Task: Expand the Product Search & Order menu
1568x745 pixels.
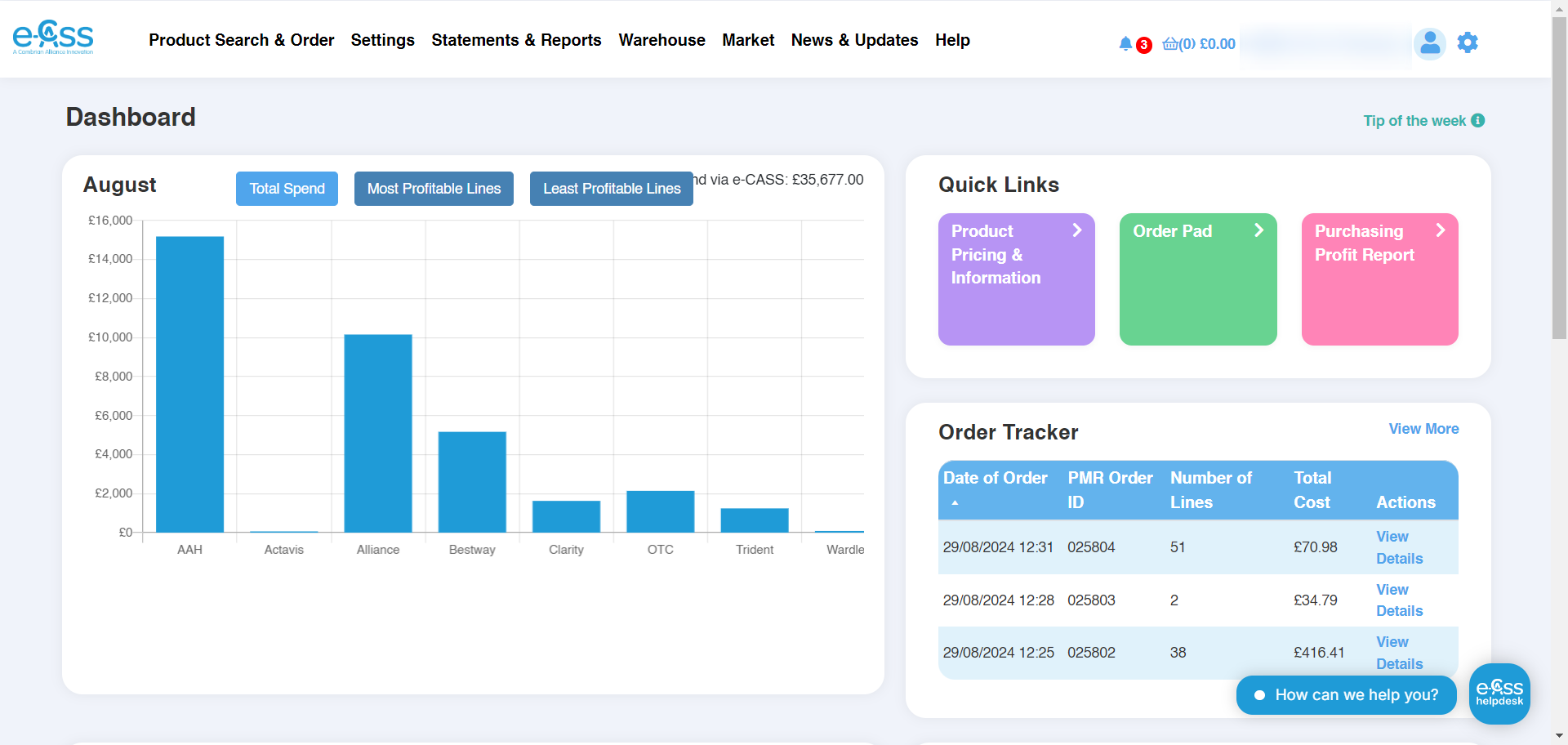Action: pyautogui.click(x=241, y=40)
